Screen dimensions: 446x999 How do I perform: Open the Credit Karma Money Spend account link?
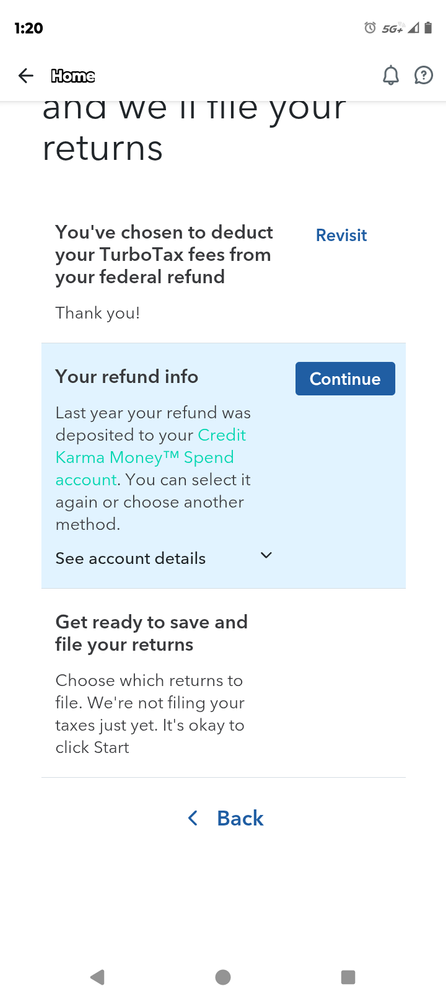(151, 457)
